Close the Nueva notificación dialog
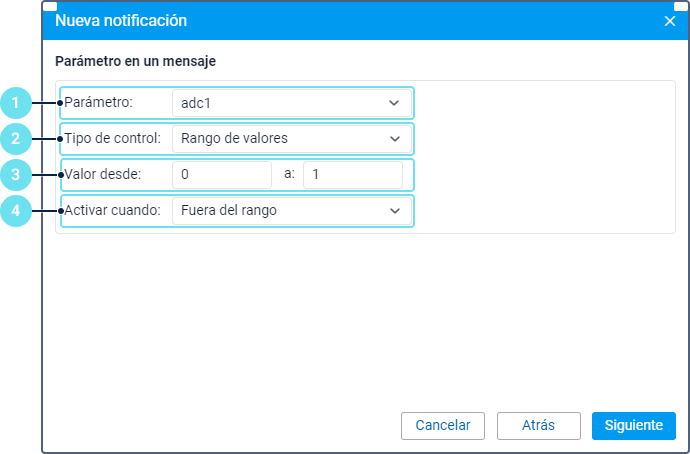The width and height of the screenshot is (690, 454). pos(669,21)
